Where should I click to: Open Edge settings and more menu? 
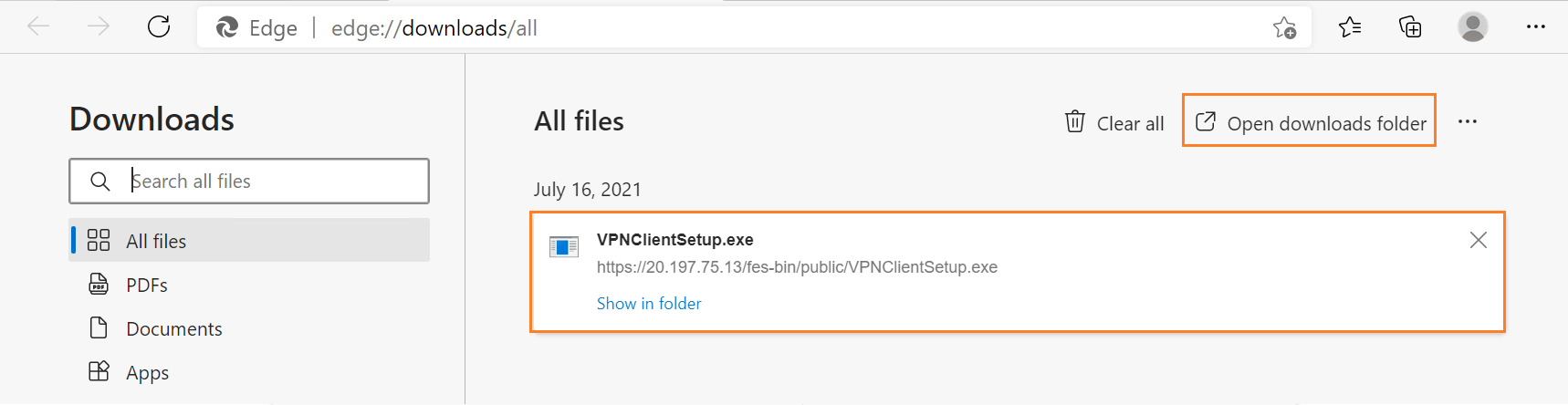click(x=1536, y=26)
